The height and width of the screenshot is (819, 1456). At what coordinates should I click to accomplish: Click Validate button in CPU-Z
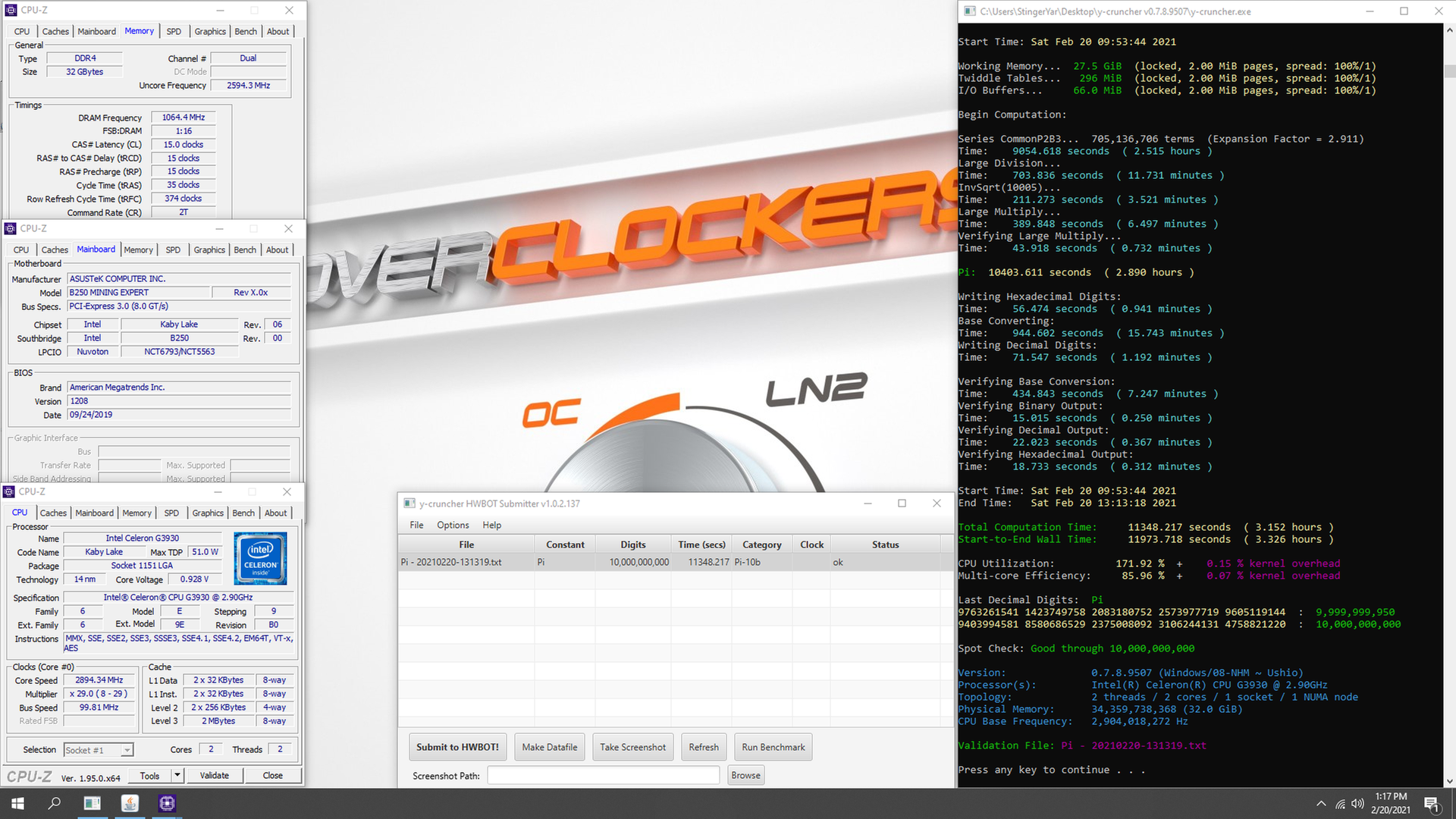[214, 775]
